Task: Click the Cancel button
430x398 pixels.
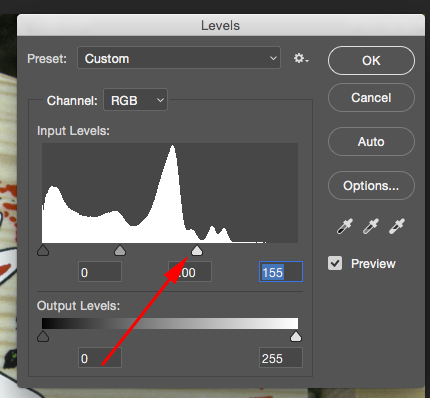Action: click(371, 98)
